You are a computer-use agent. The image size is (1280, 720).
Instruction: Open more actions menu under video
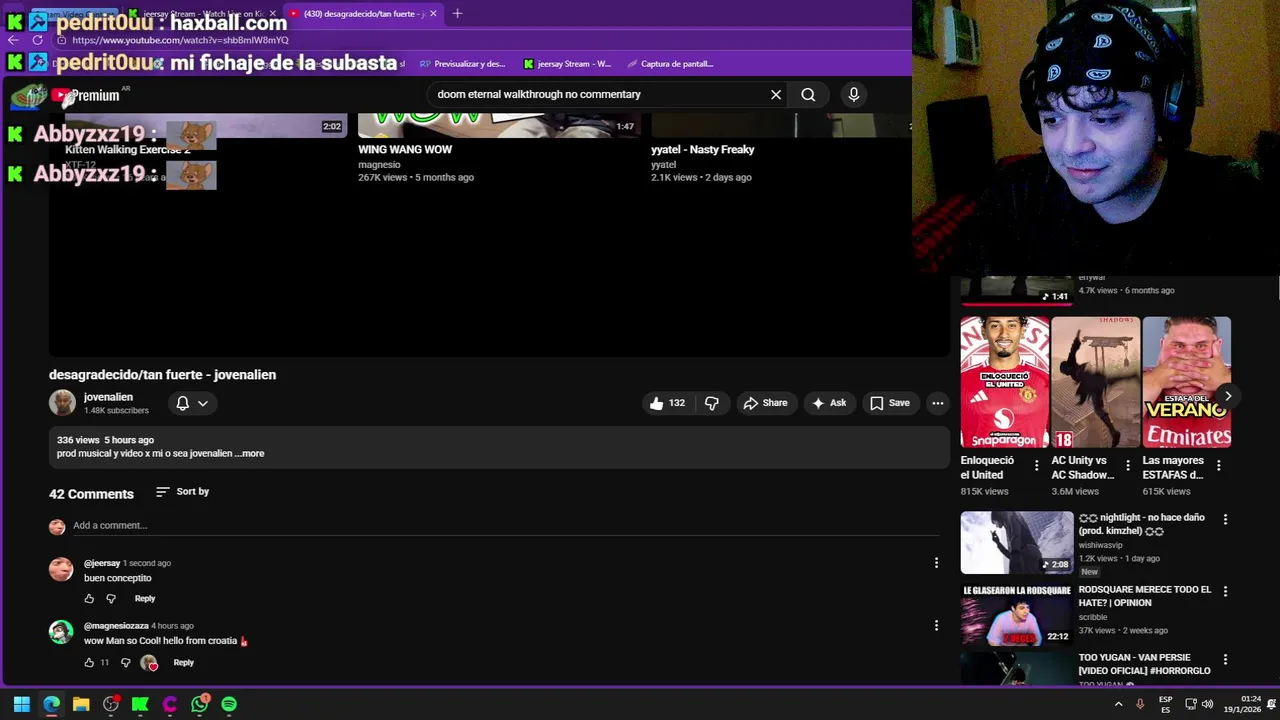pyautogui.click(x=937, y=403)
